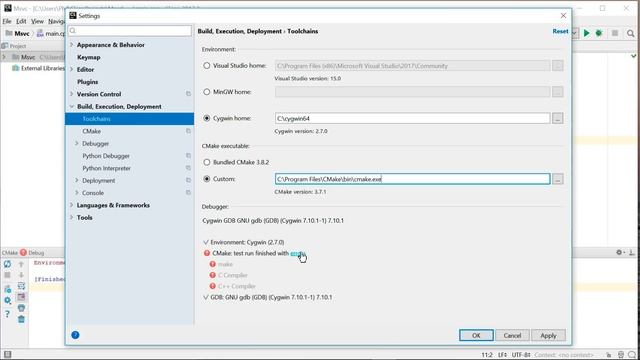The width and height of the screenshot is (640, 360).
Task: Expand Languages & Frameworks section
Action: [x=72, y=205]
